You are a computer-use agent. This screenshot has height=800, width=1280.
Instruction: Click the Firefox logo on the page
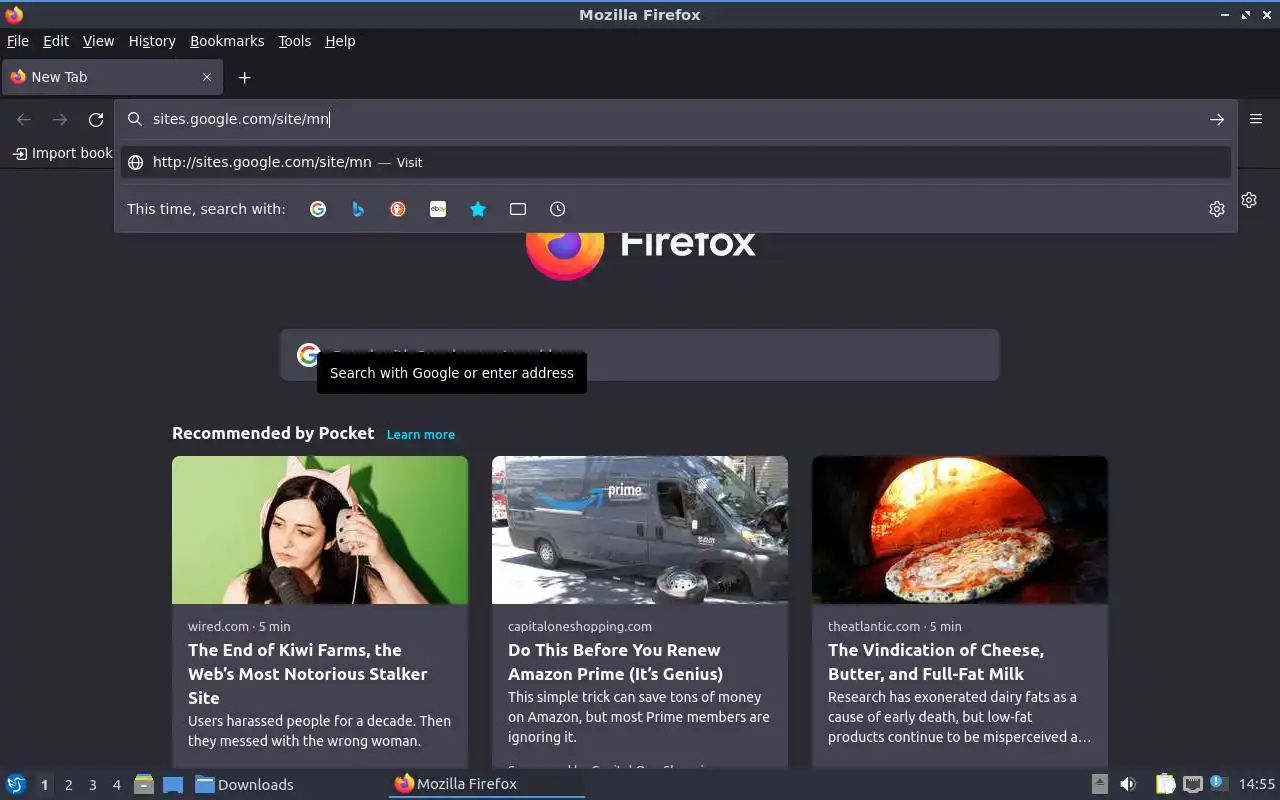(x=564, y=256)
